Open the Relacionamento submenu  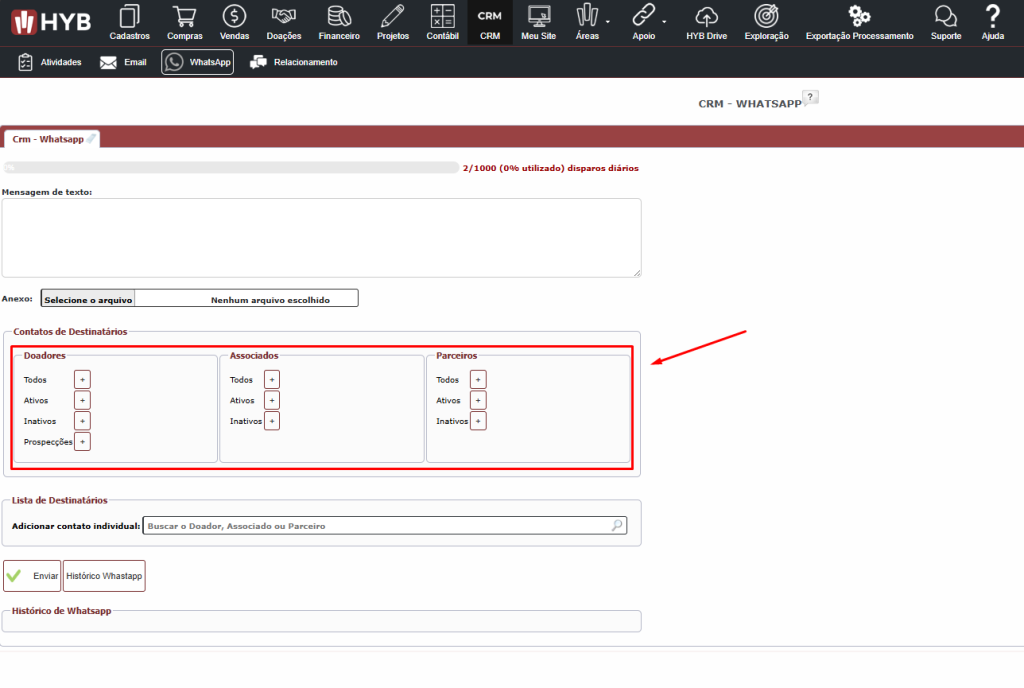pos(293,62)
